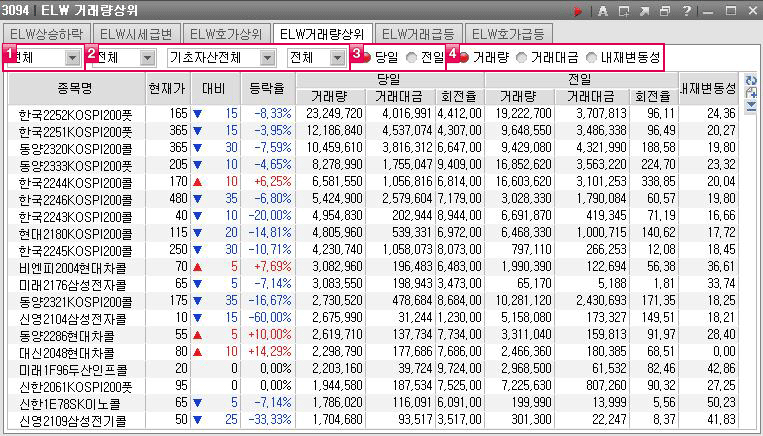Select row 한국2245KOSPI200콜
Screen dimensions: 763x436
click(373, 250)
